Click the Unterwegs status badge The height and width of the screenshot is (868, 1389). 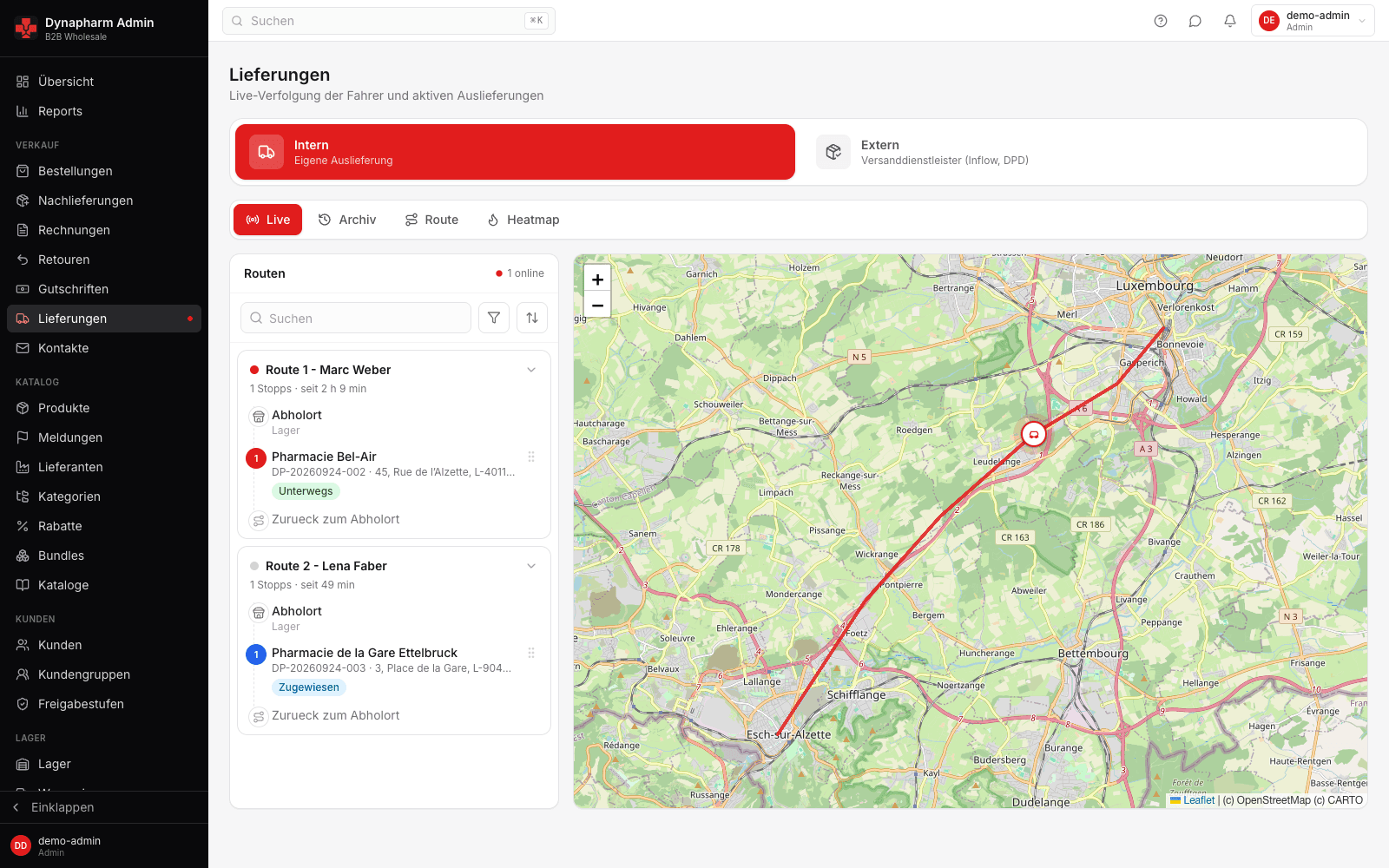click(306, 491)
